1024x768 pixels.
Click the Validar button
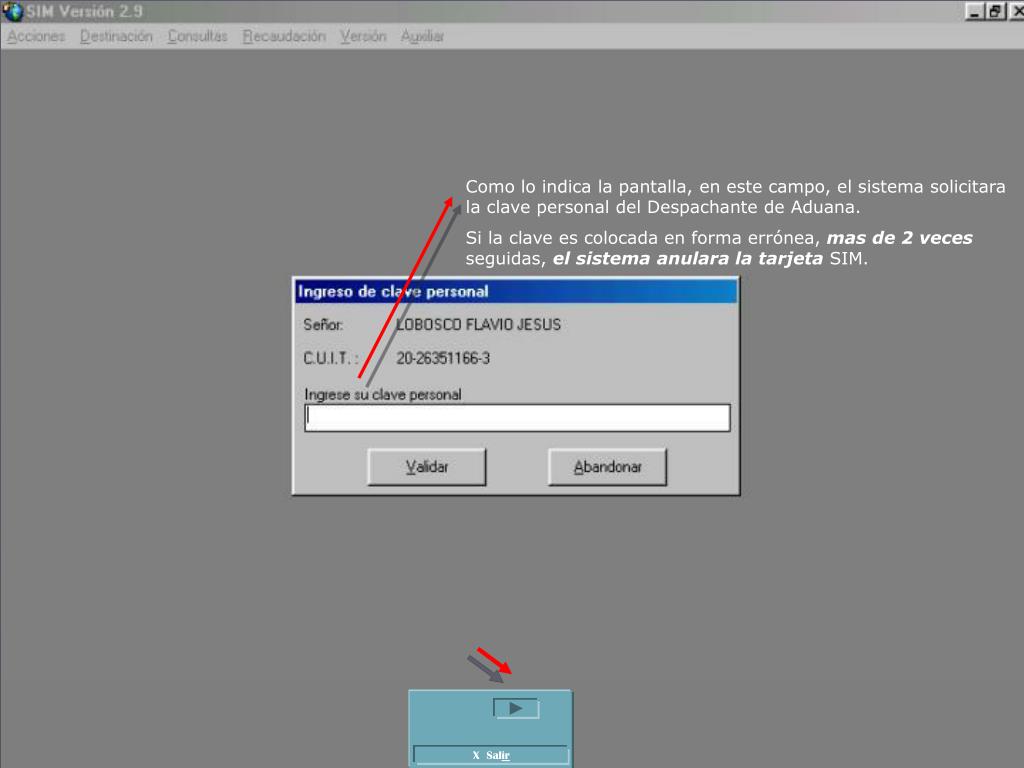coord(426,467)
